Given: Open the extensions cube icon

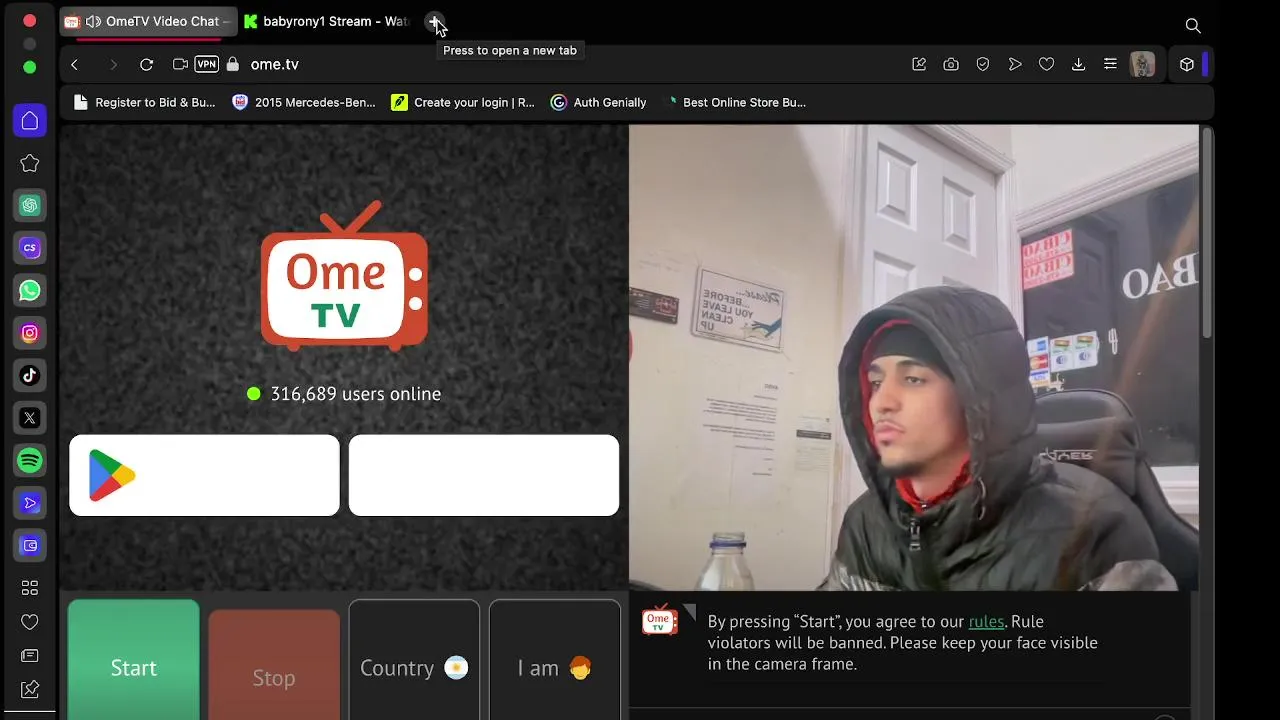Looking at the screenshot, I should pyautogui.click(x=1187, y=64).
